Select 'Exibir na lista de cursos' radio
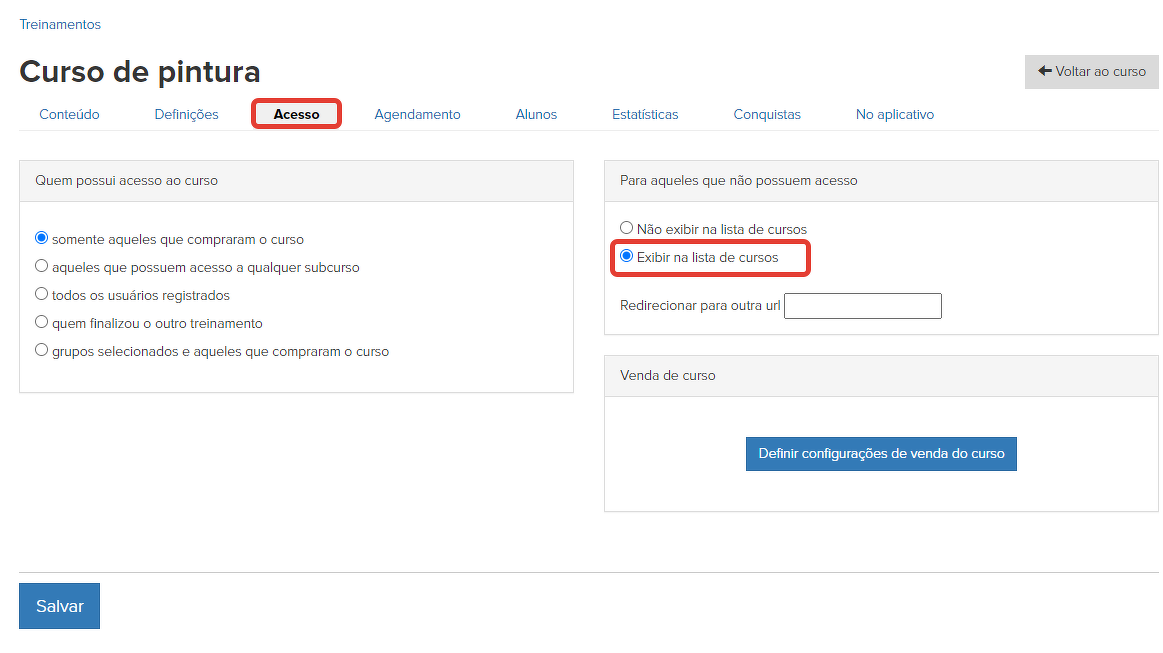The height and width of the screenshot is (653, 1163). 627,257
